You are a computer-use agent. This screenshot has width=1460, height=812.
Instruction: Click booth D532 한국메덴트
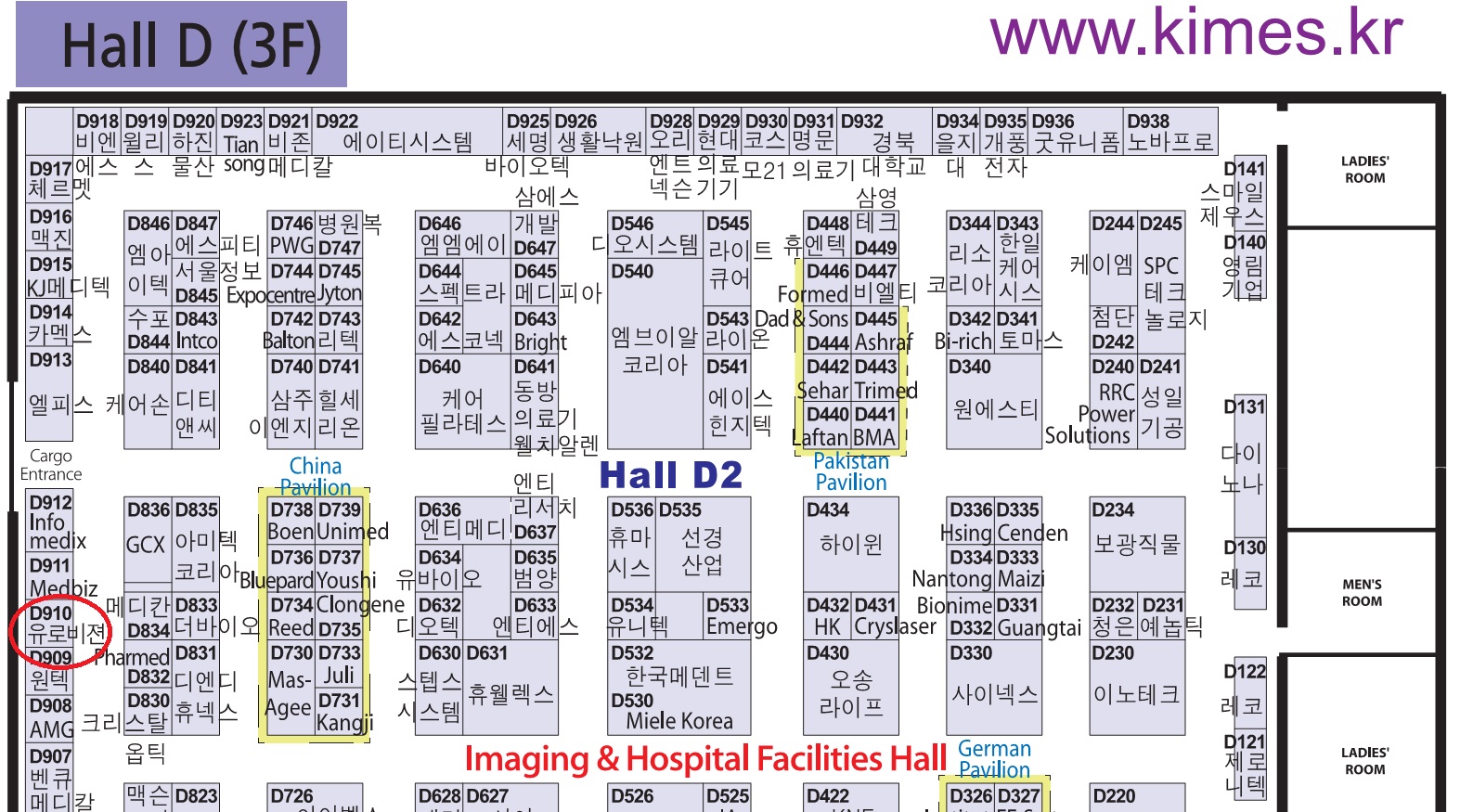coord(678,666)
